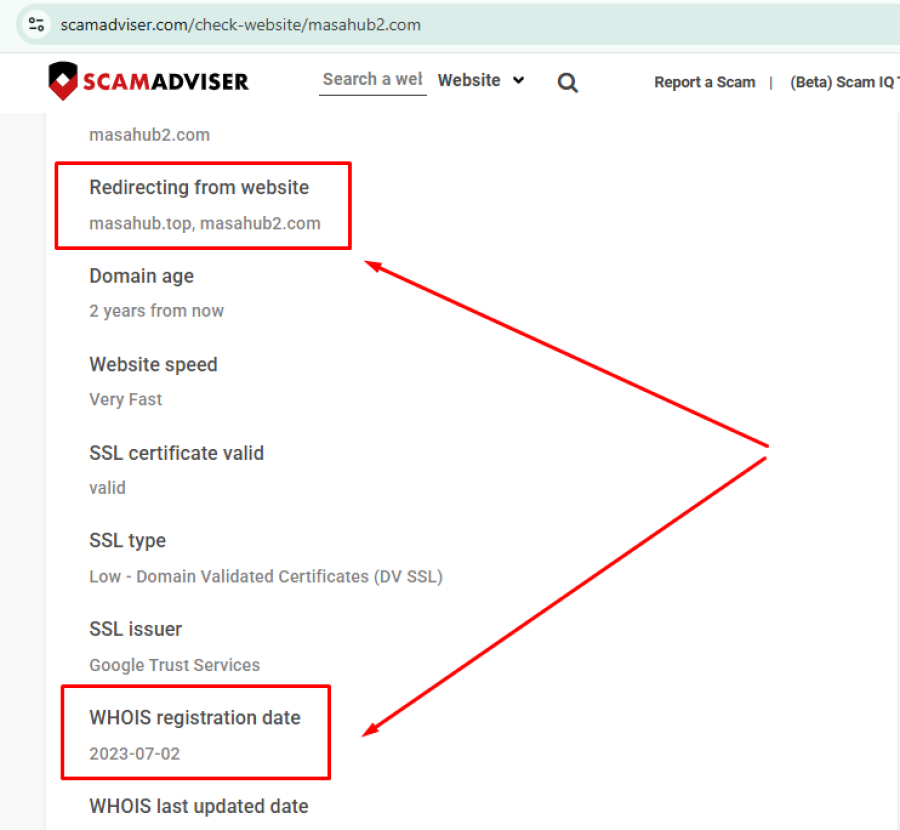Viewport: 900px width, 830px height.
Task: Click the Search a website input field
Action: click(x=373, y=80)
